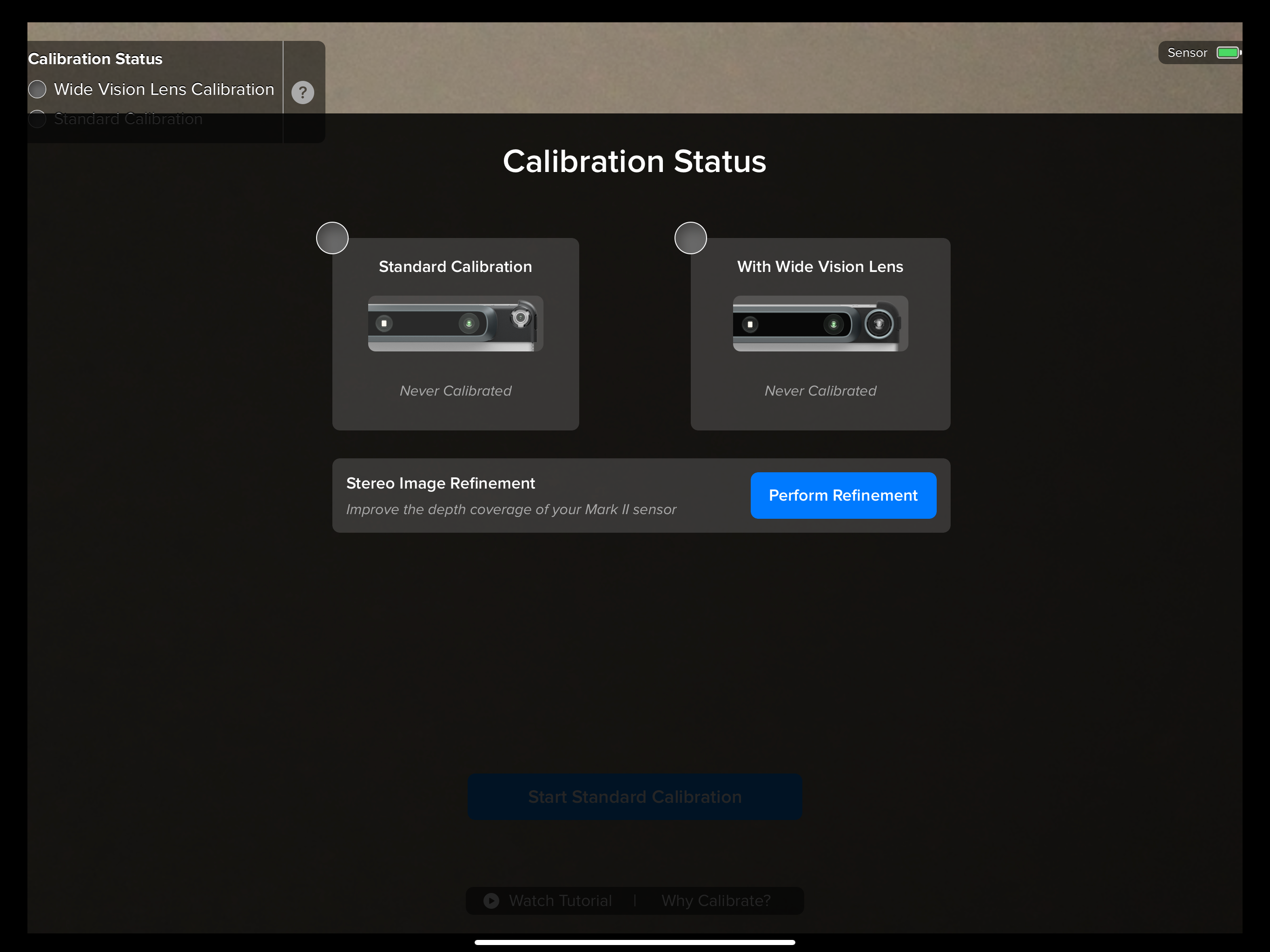Click the Calibration Status panel header
The width and height of the screenshot is (1270, 952).
coord(95,58)
